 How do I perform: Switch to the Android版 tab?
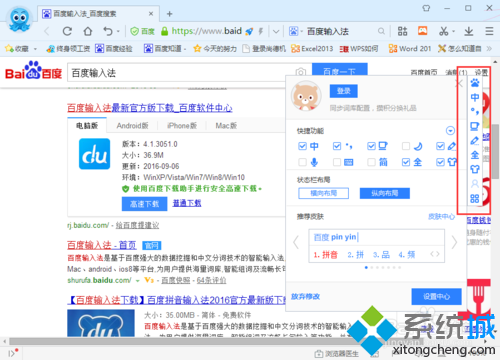coord(132,126)
